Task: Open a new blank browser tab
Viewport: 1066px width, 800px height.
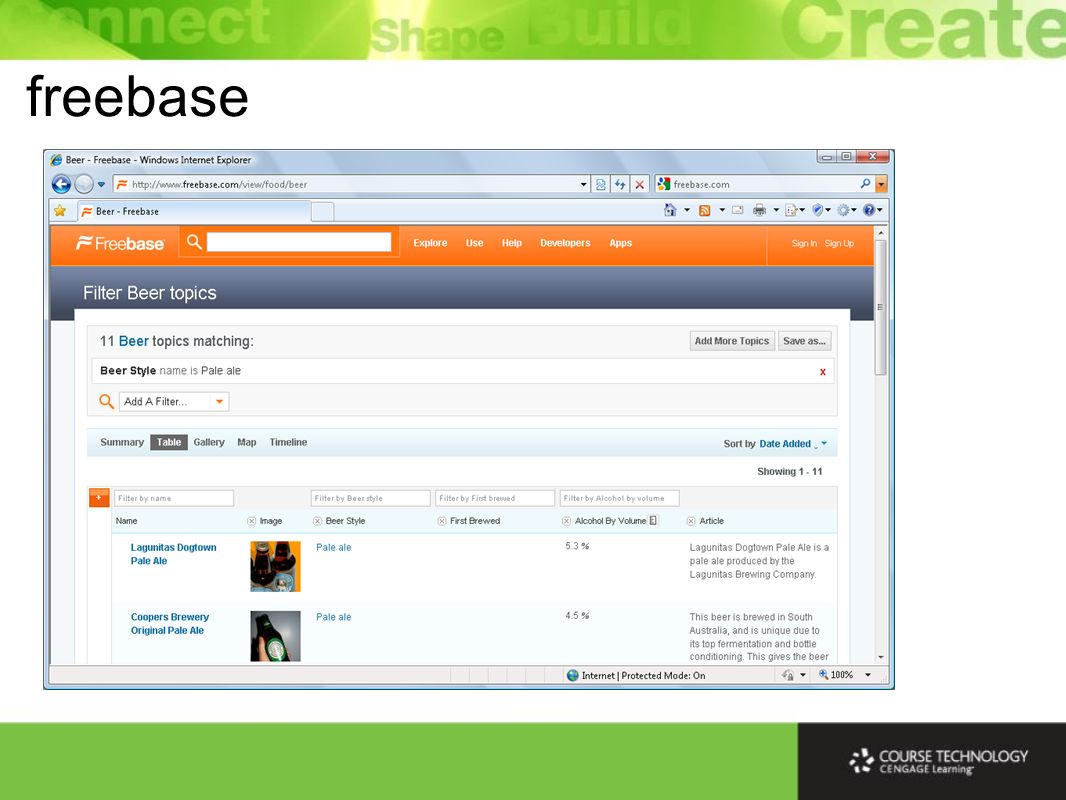Action: (x=323, y=212)
